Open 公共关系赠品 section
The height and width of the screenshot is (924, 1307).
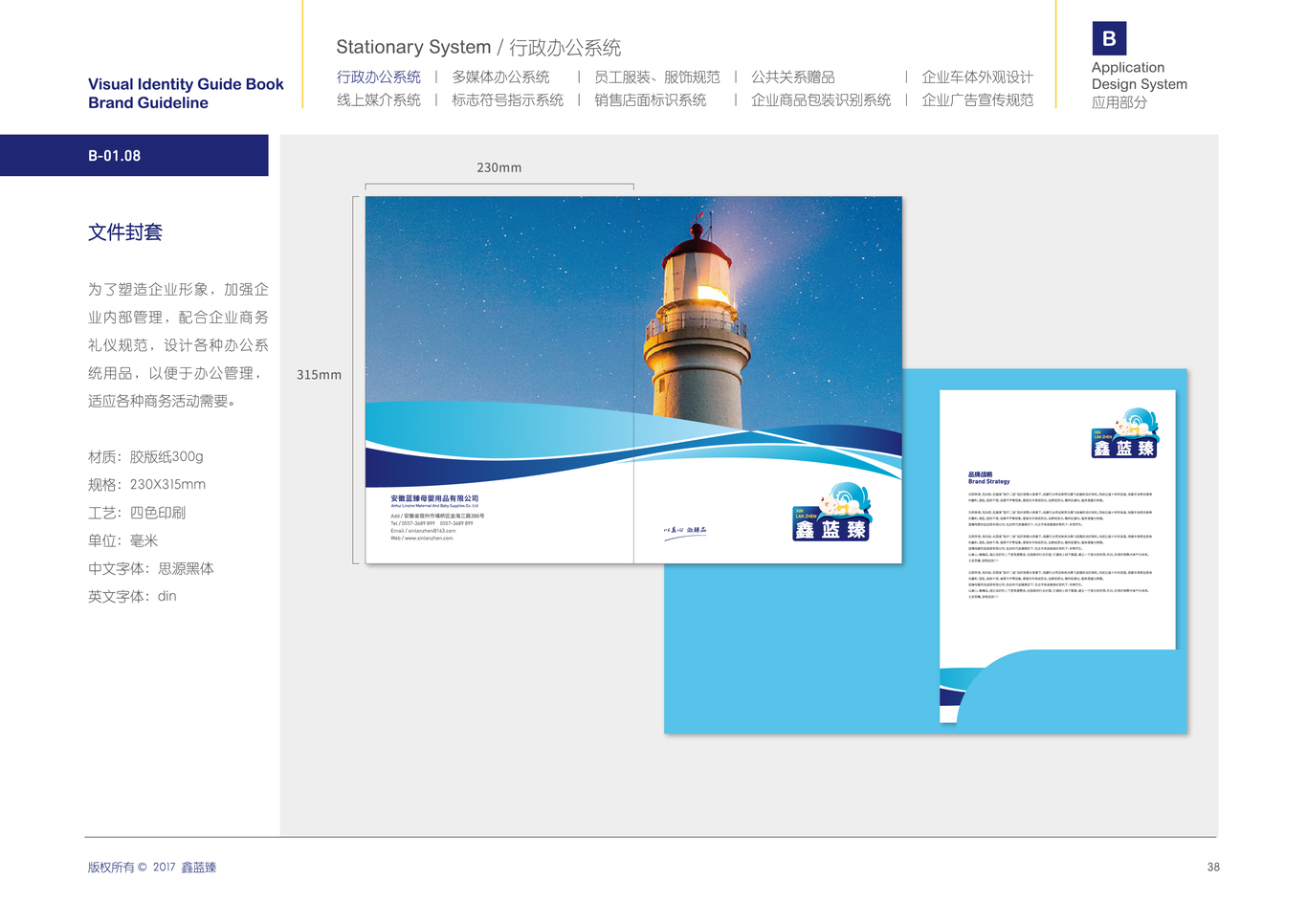[x=792, y=77]
